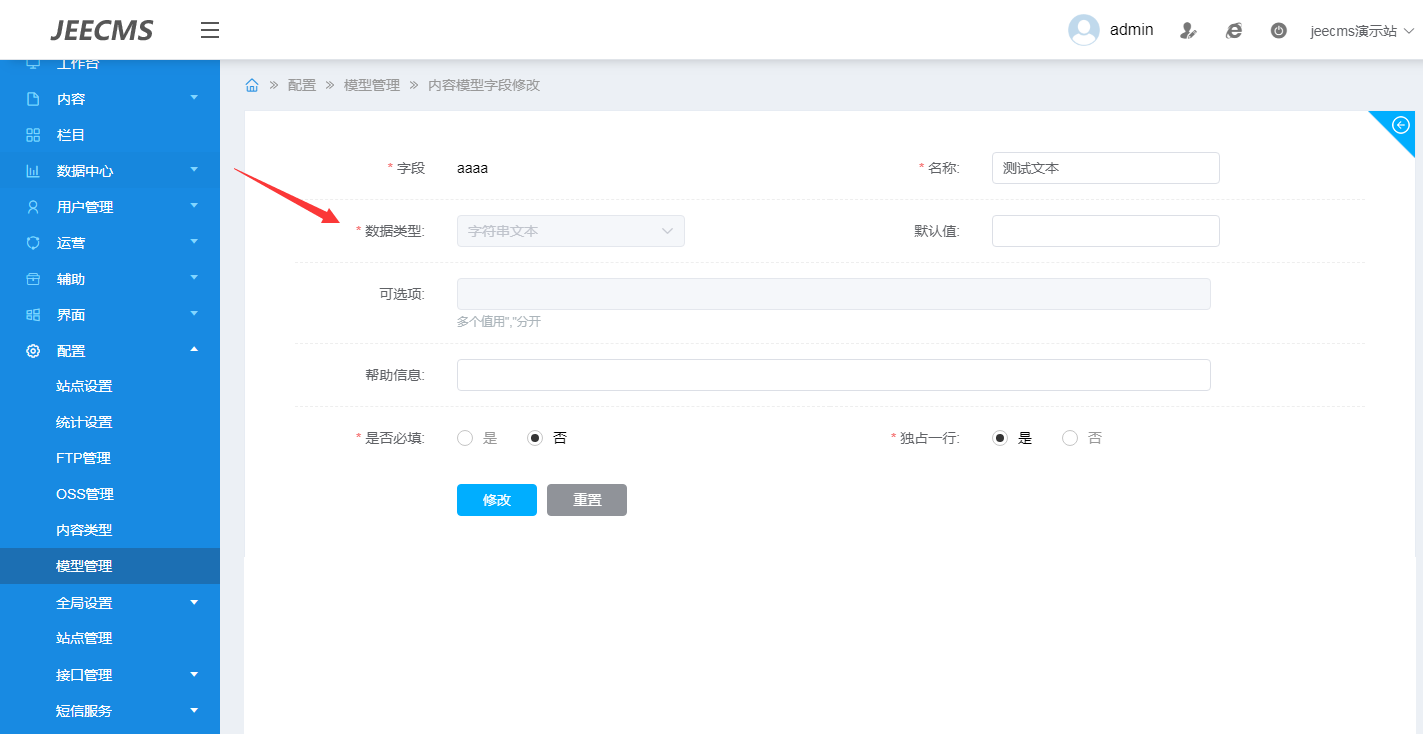The height and width of the screenshot is (734, 1423).
Task: Click the user edit icon in header
Action: click(x=1188, y=31)
